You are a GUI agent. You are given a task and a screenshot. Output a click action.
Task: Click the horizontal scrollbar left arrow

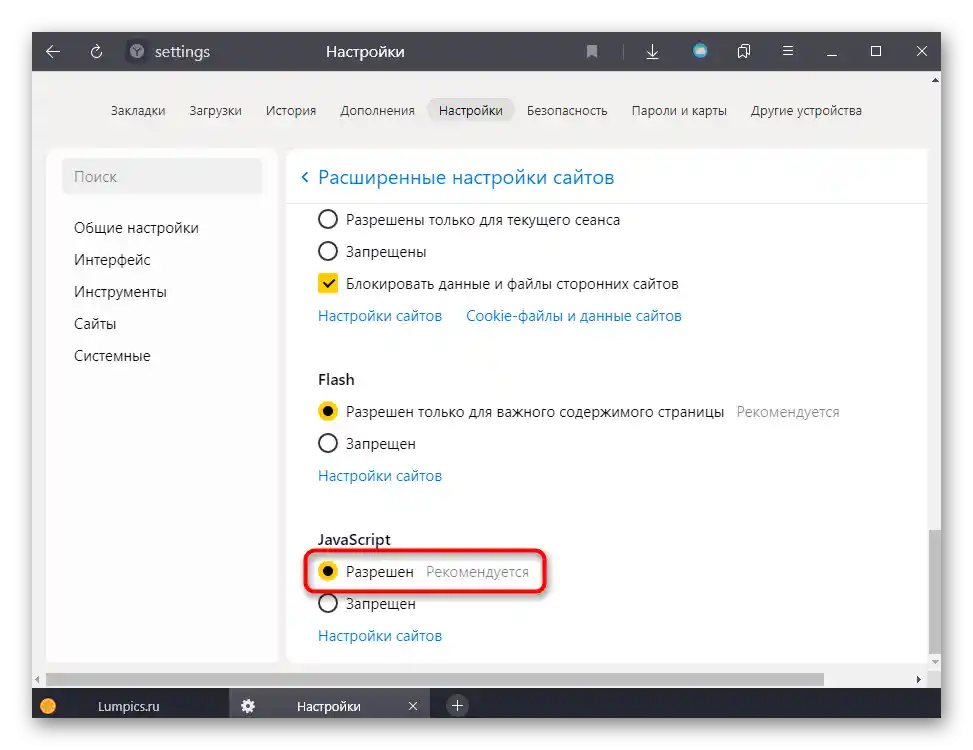(37, 679)
